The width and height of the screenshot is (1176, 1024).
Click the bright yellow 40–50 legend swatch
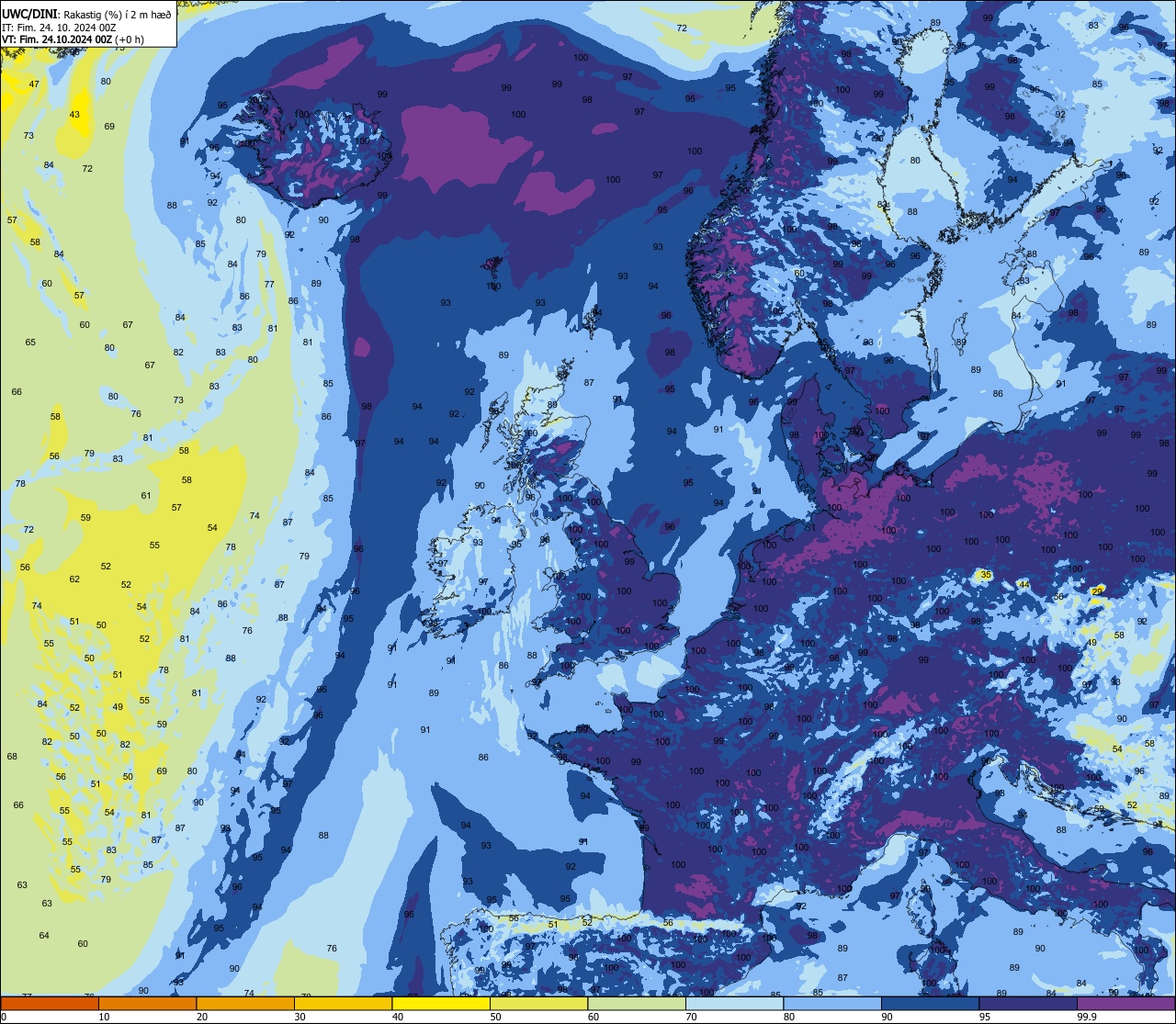click(441, 1004)
